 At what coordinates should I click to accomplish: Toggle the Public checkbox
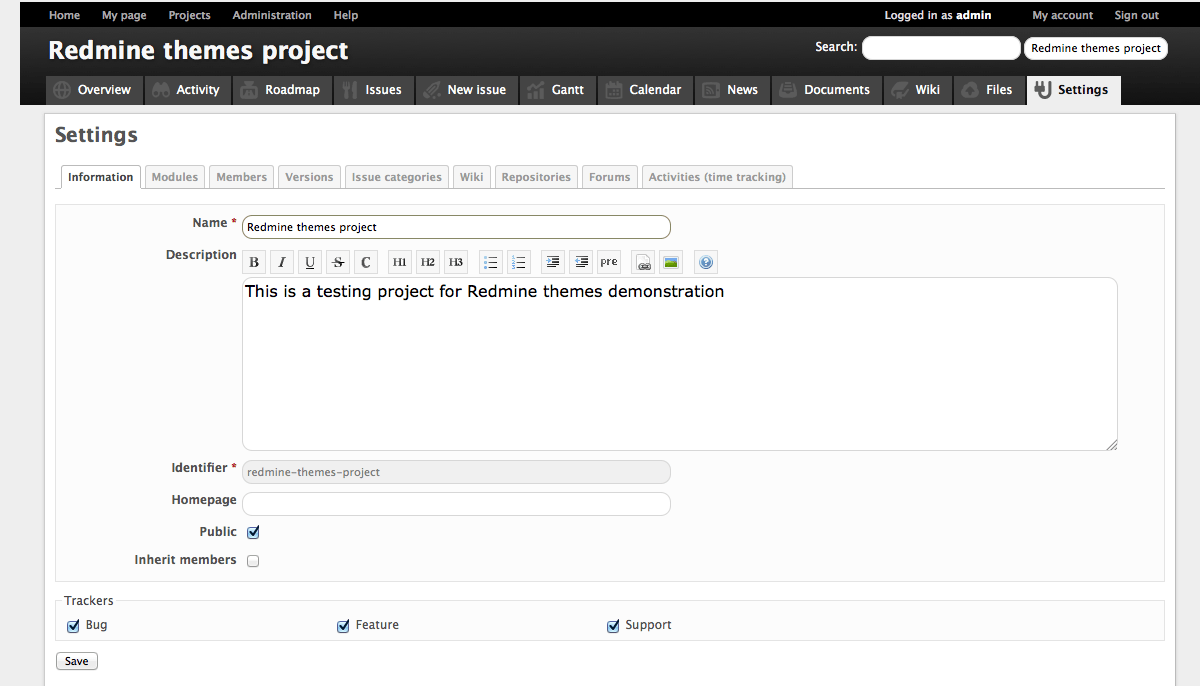click(253, 532)
